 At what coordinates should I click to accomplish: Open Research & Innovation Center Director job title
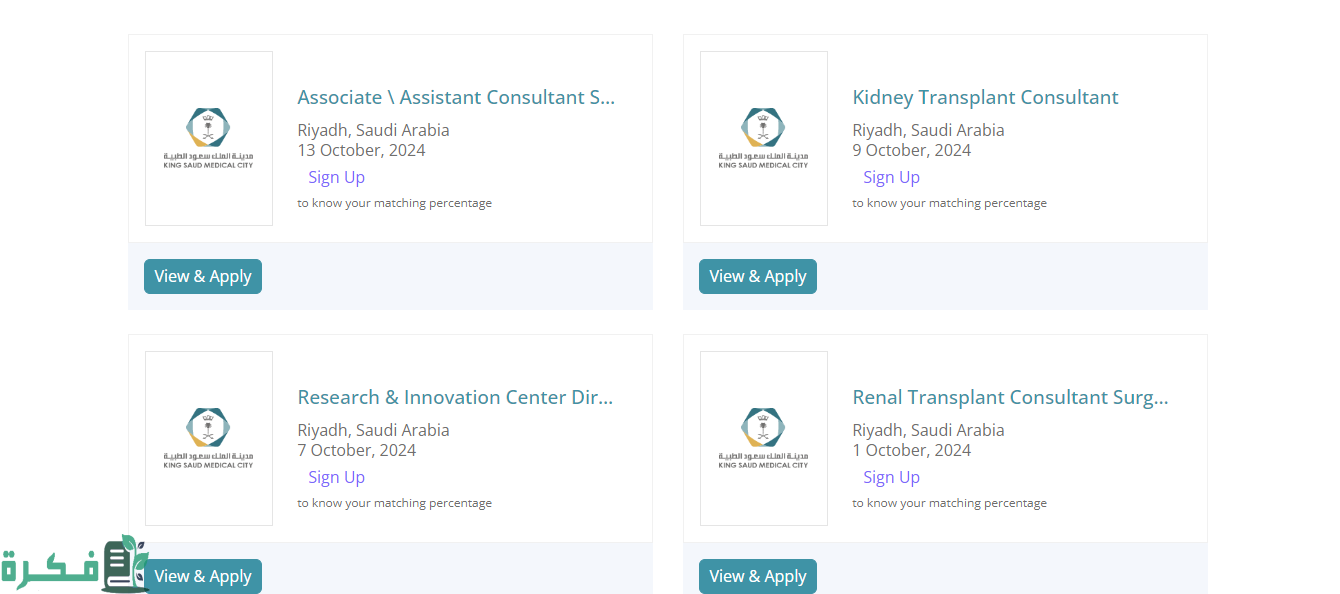click(455, 397)
